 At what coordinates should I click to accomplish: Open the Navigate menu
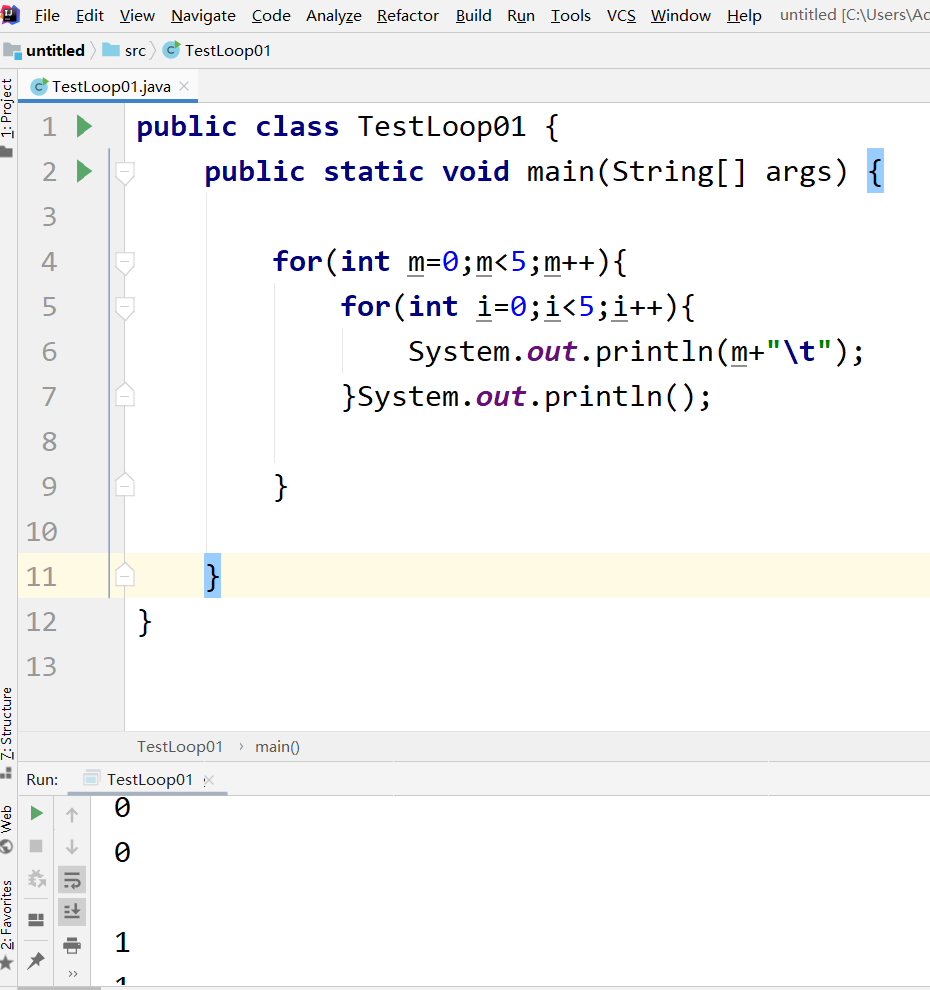coord(203,15)
